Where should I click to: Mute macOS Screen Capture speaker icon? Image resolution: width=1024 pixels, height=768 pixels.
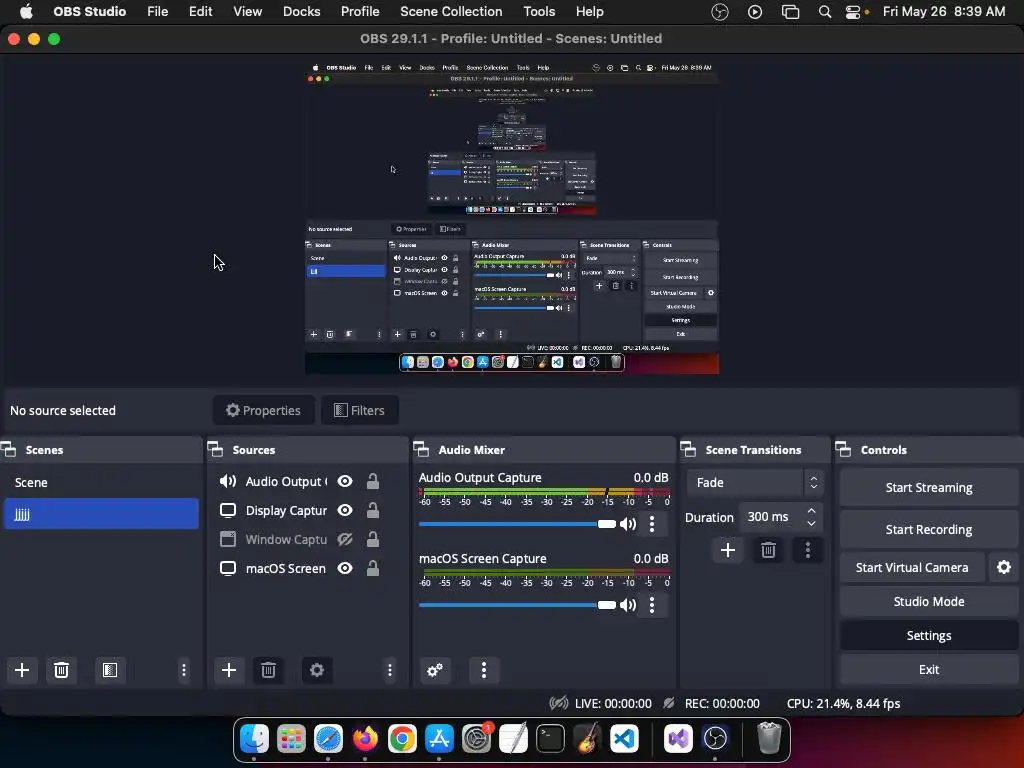(x=628, y=605)
